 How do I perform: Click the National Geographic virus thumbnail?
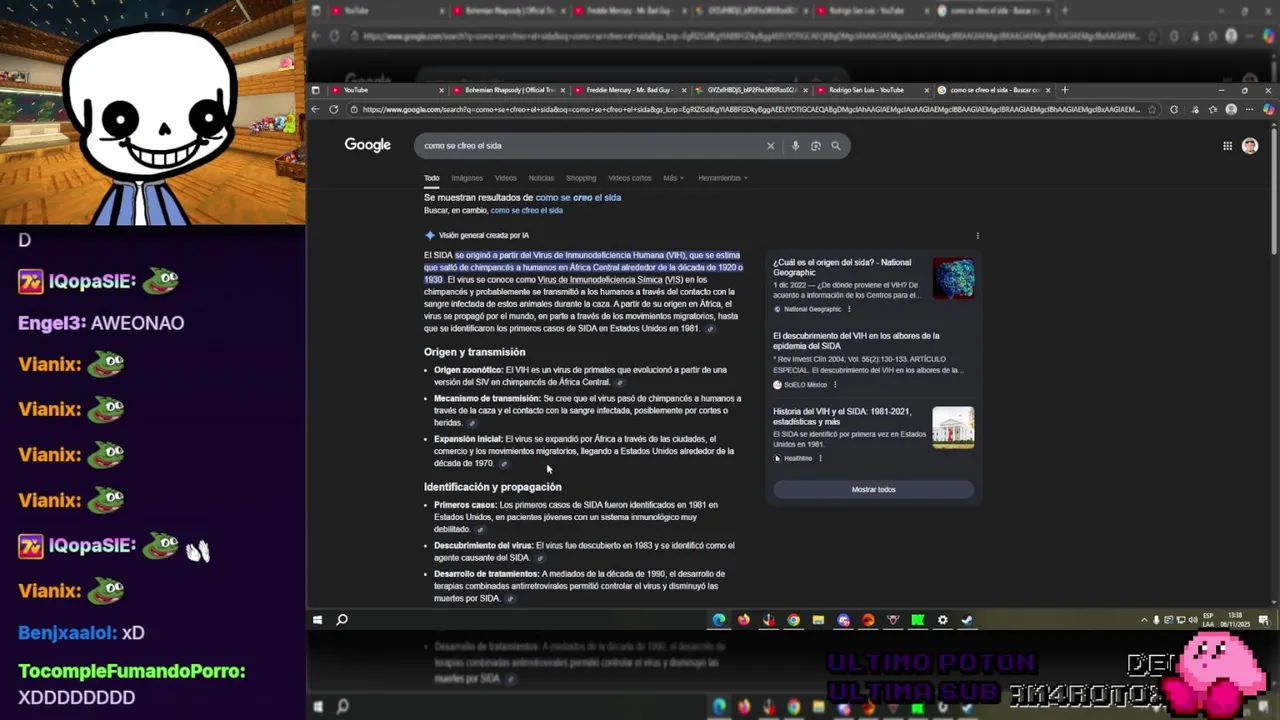click(953, 278)
